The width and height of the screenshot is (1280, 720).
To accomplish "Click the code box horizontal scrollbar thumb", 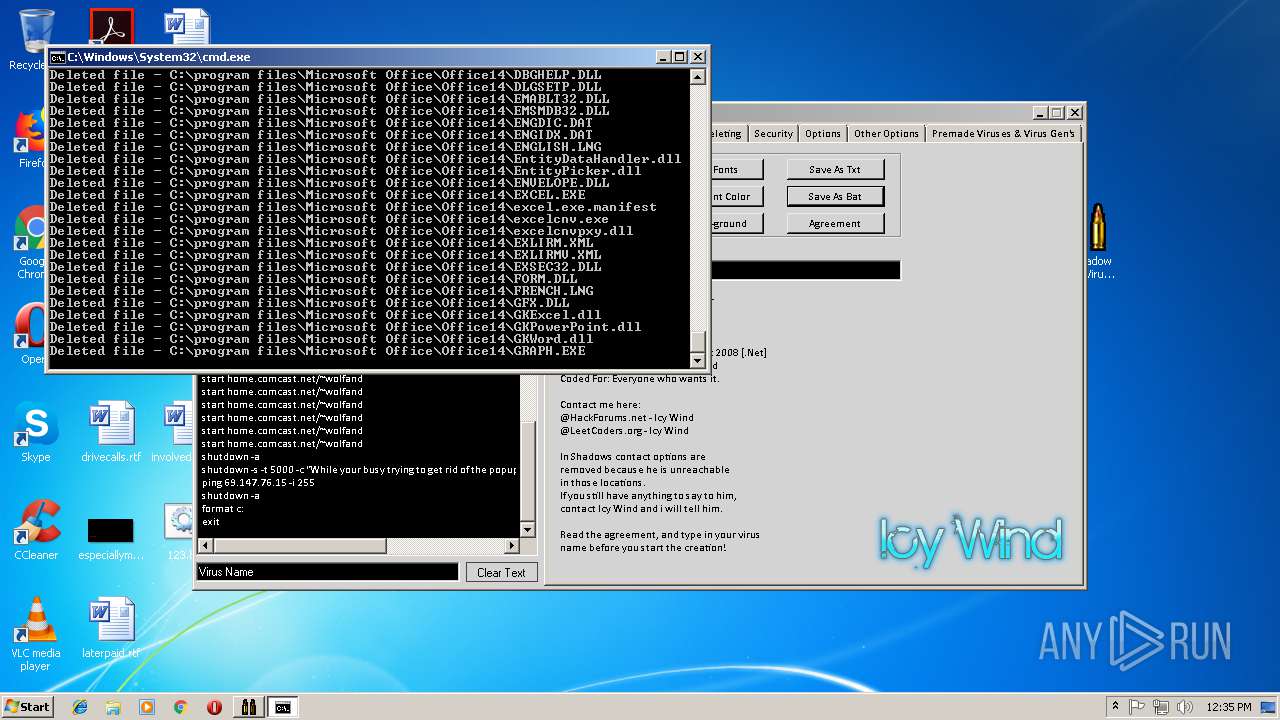I will pyautogui.click(x=299, y=546).
